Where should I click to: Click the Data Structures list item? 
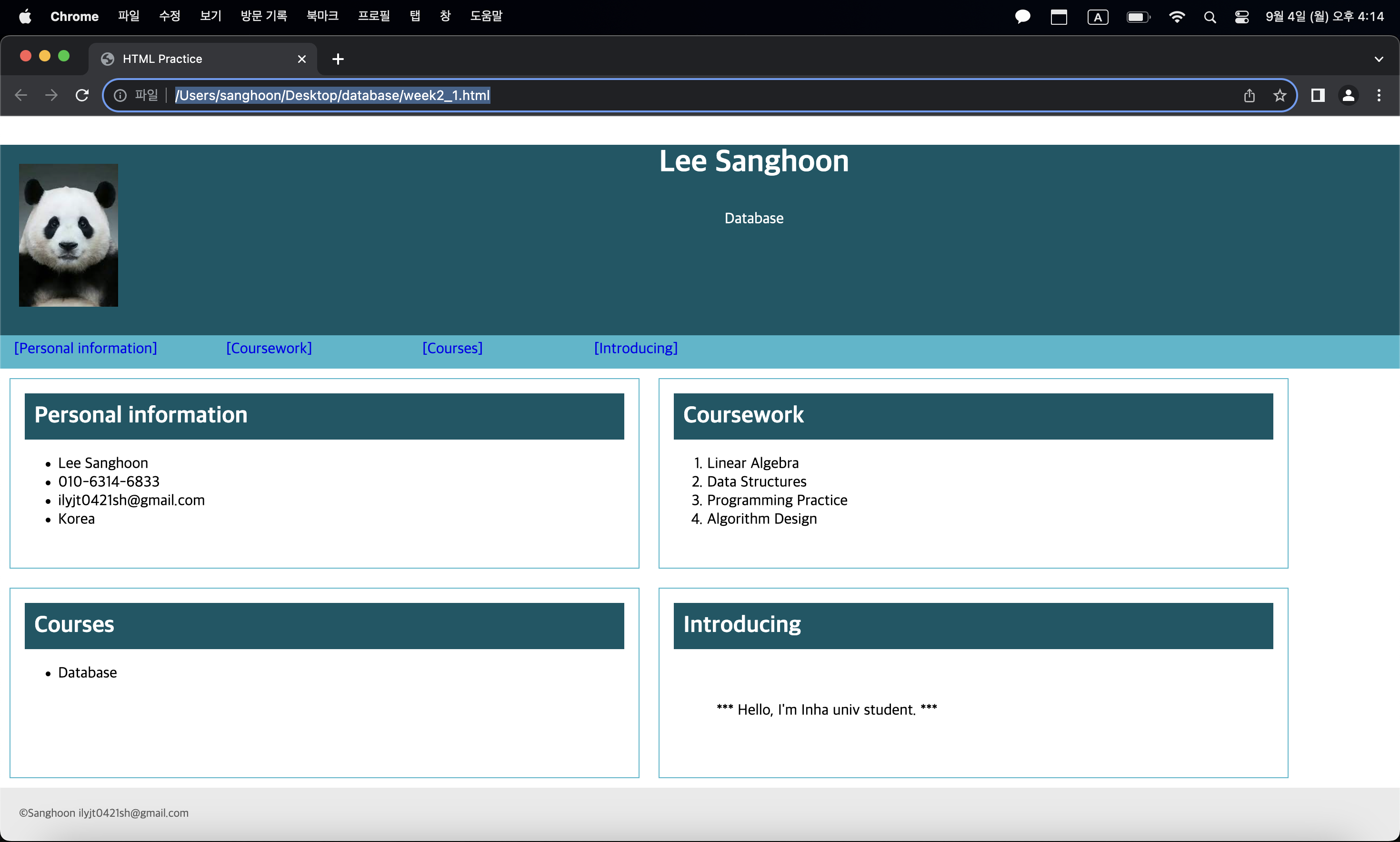pyautogui.click(x=757, y=481)
